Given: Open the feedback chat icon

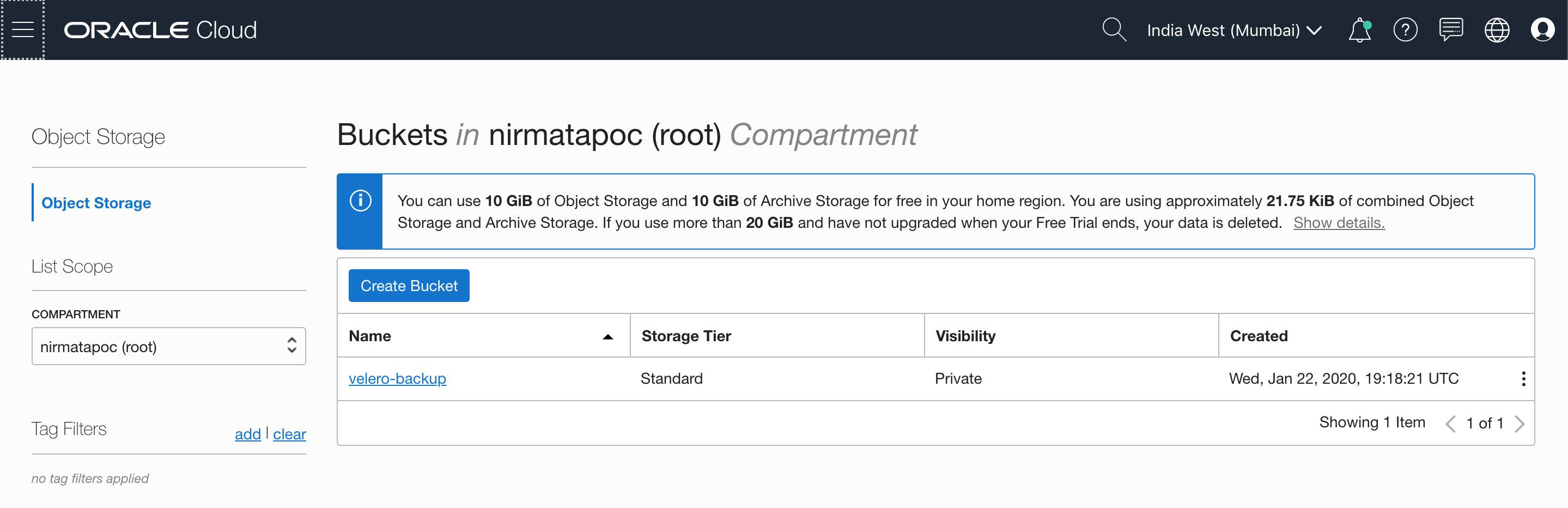Looking at the screenshot, I should 1451,29.
